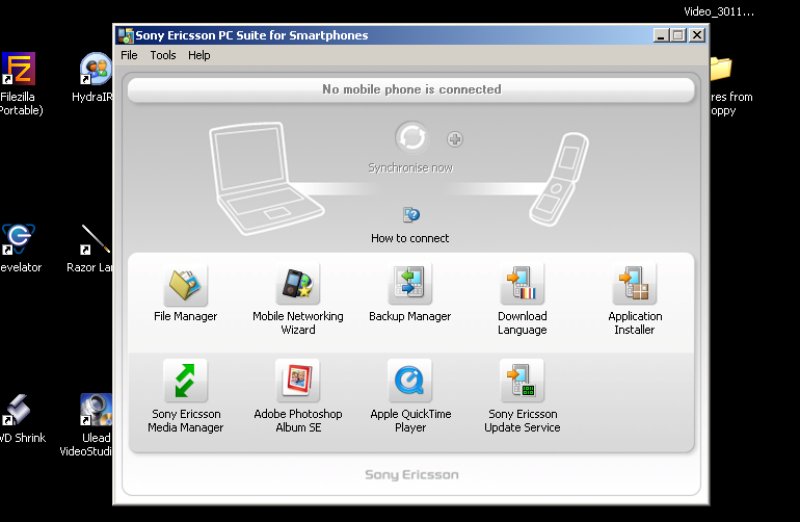Click the Download Language icon
Viewport: 800px width, 522px height.
coord(522,284)
